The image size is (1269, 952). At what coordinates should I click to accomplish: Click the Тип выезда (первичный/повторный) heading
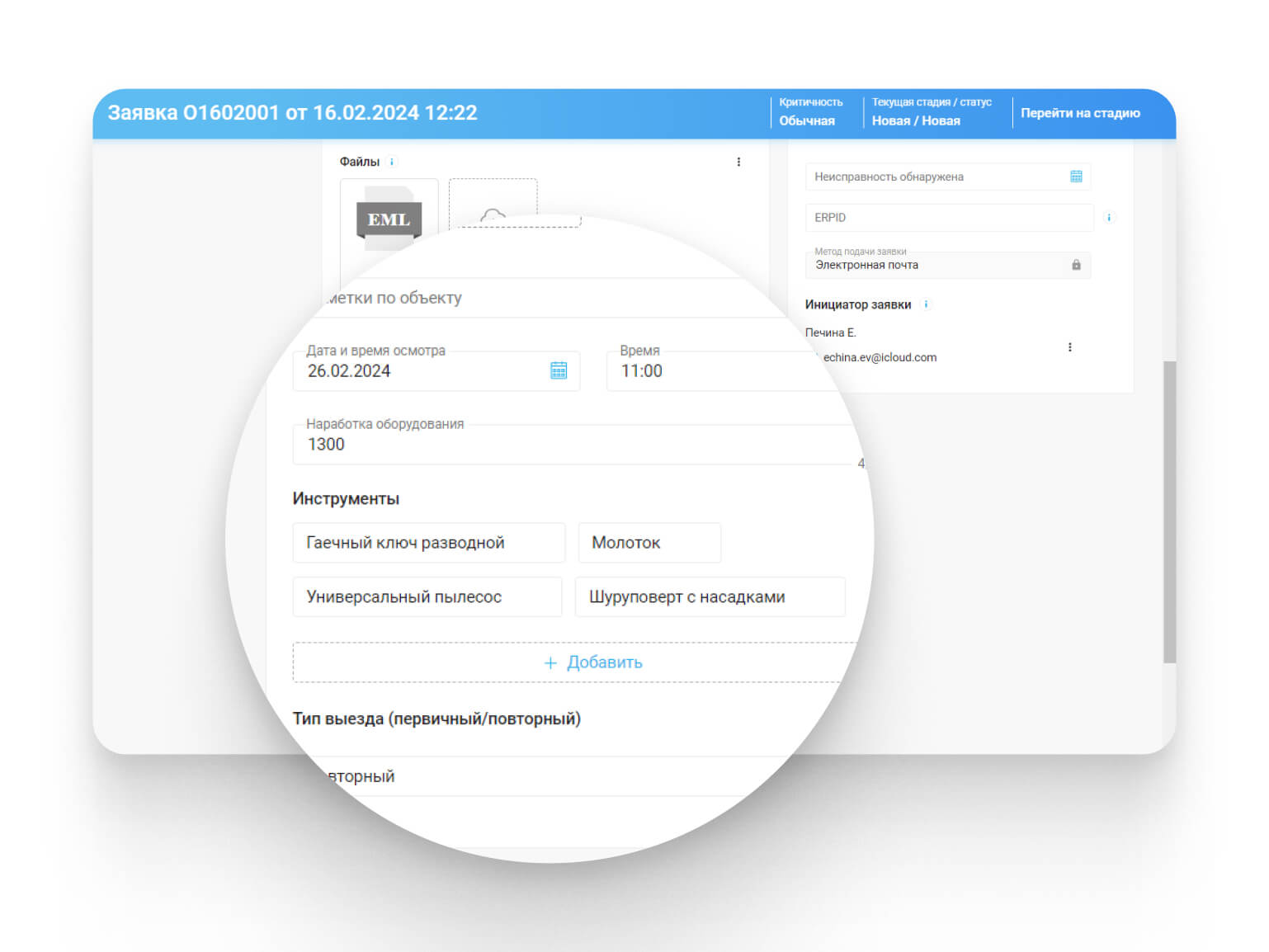(x=436, y=719)
